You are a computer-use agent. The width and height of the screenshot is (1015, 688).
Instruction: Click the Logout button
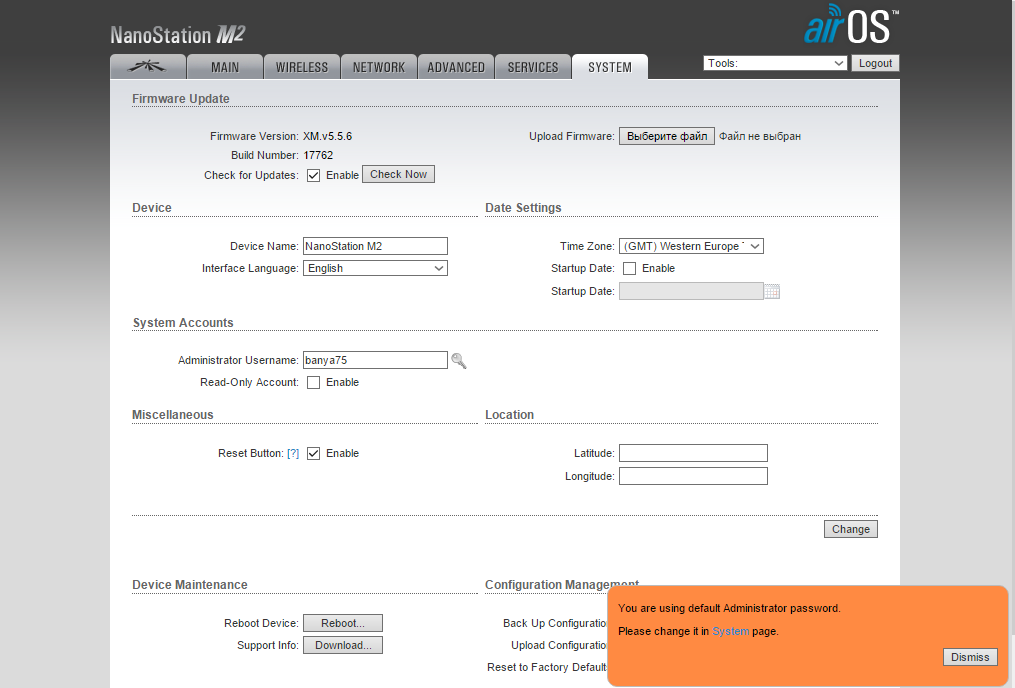click(875, 63)
